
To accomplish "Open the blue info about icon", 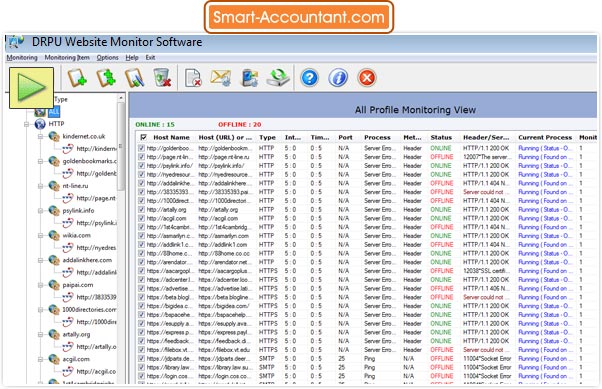I will click(x=338, y=78).
